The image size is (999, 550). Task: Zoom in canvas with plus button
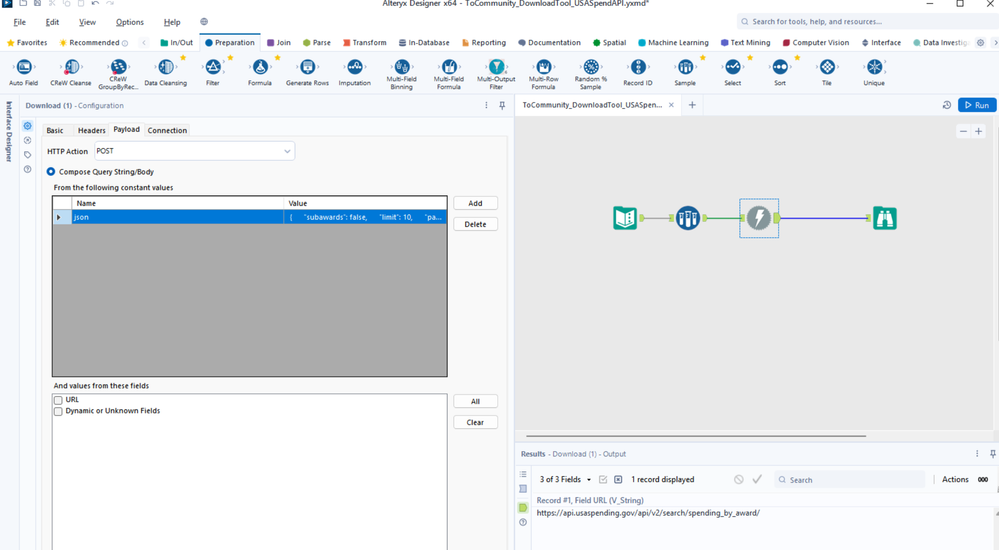click(979, 131)
